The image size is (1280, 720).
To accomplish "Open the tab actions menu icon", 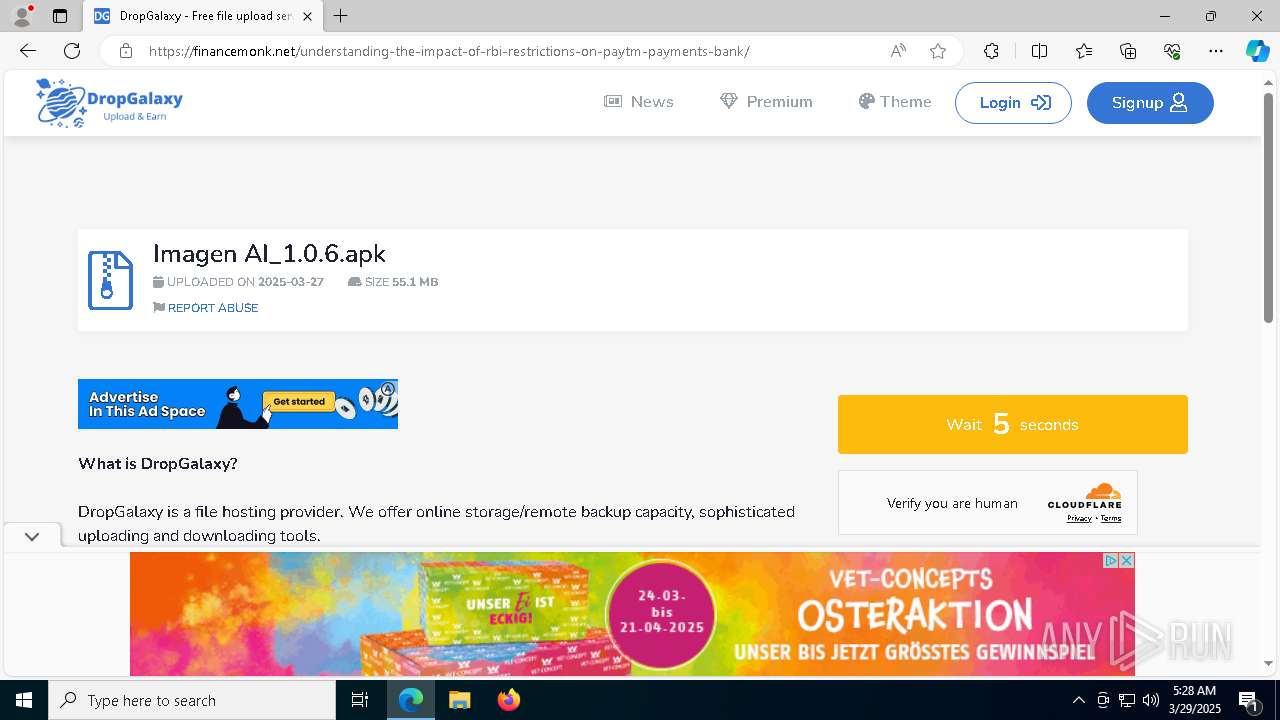I will coord(60,16).
